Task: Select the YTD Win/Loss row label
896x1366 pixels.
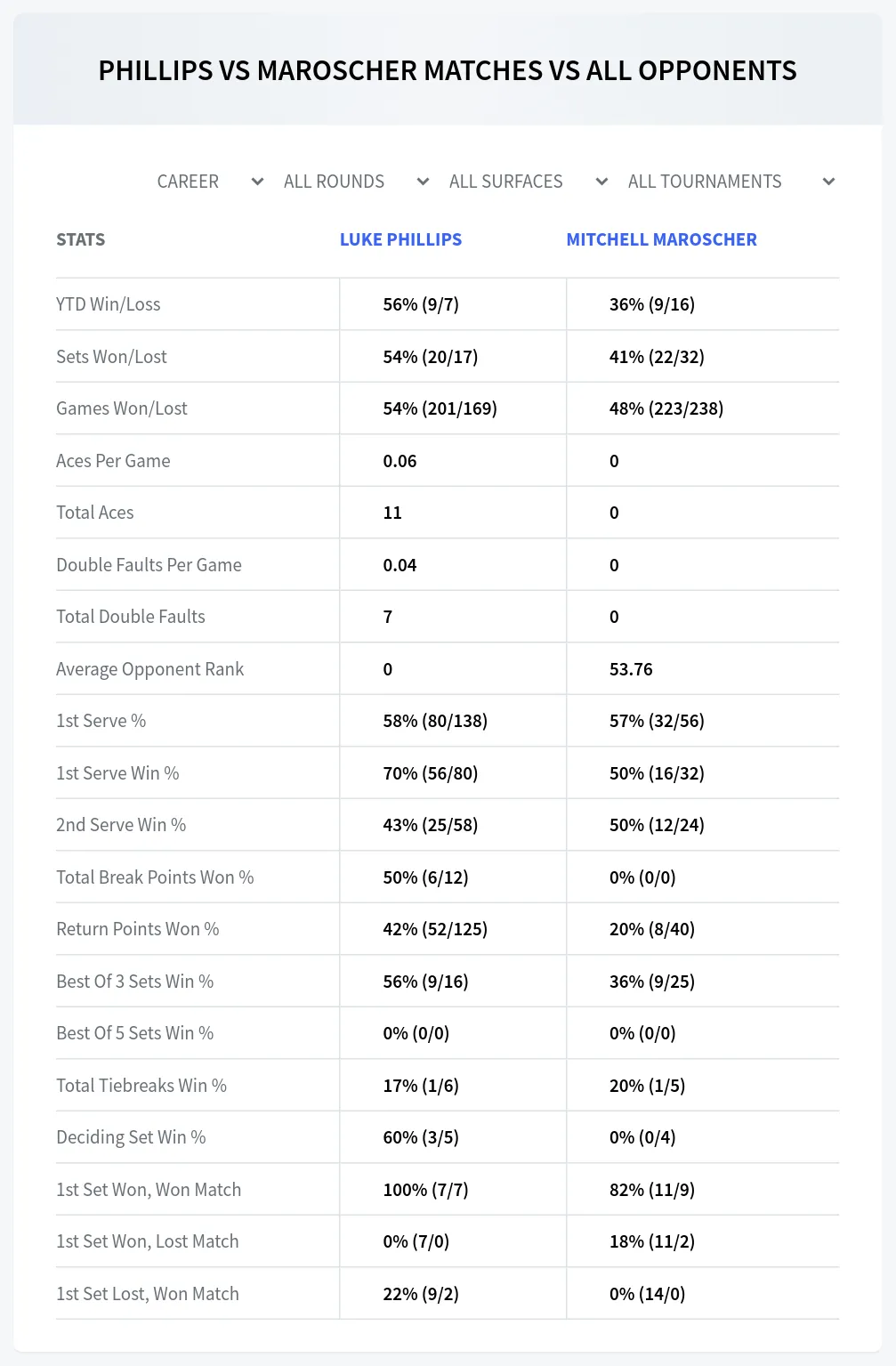Action: point(109,304)
